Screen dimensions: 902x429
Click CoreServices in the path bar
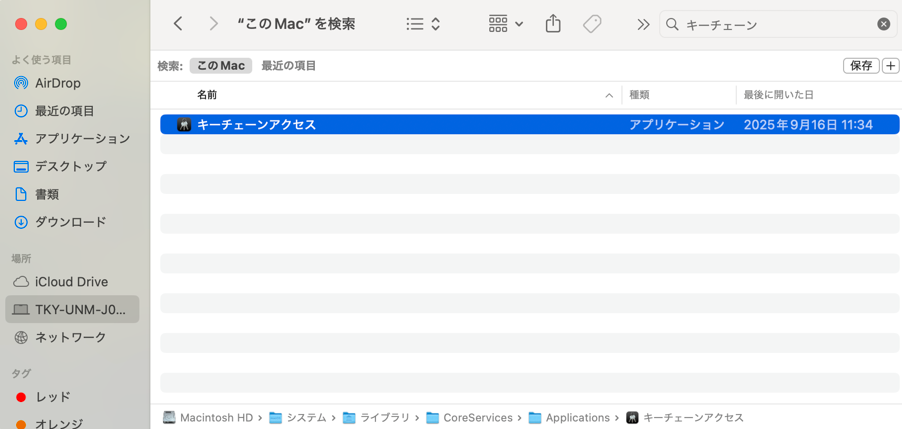coord(477,417)
